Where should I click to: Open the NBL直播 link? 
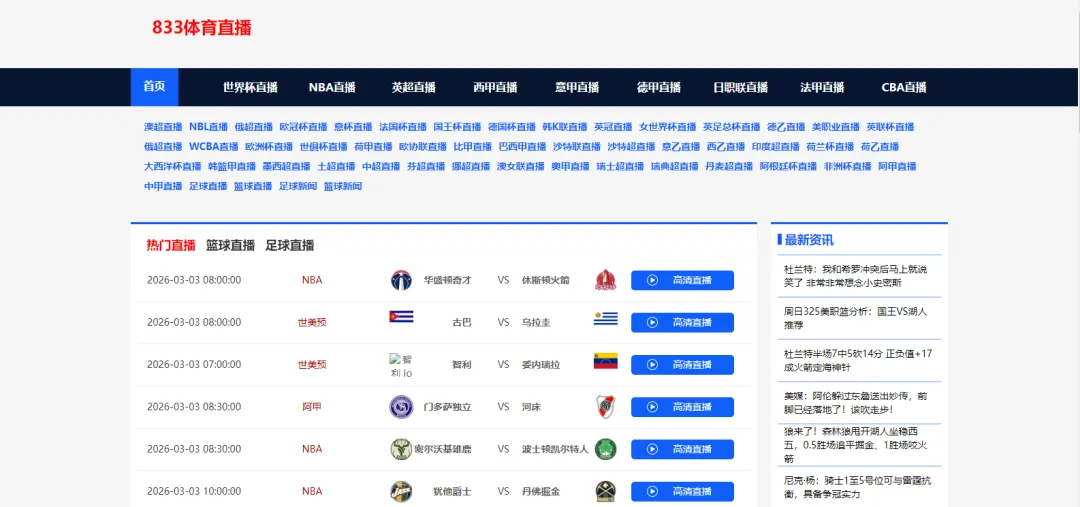209,127
